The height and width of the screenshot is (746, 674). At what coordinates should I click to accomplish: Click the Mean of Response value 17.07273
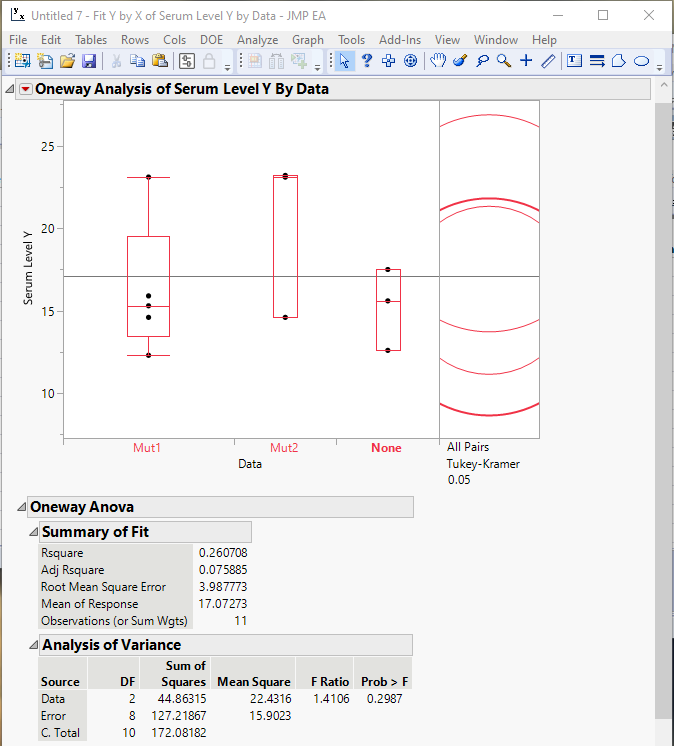223,604
